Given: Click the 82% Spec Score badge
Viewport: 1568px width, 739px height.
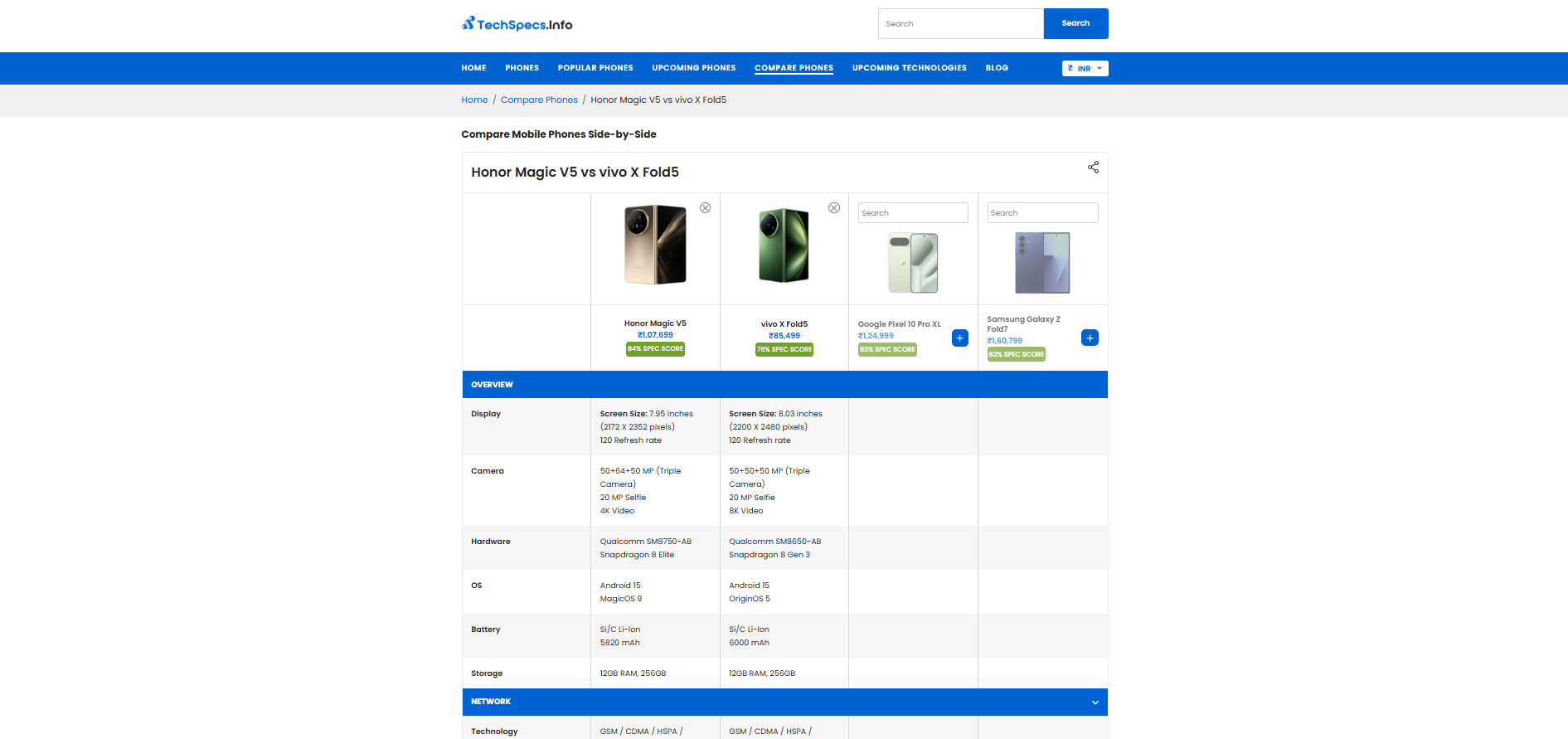Looking at the screenshot, I should [1017, 355].
